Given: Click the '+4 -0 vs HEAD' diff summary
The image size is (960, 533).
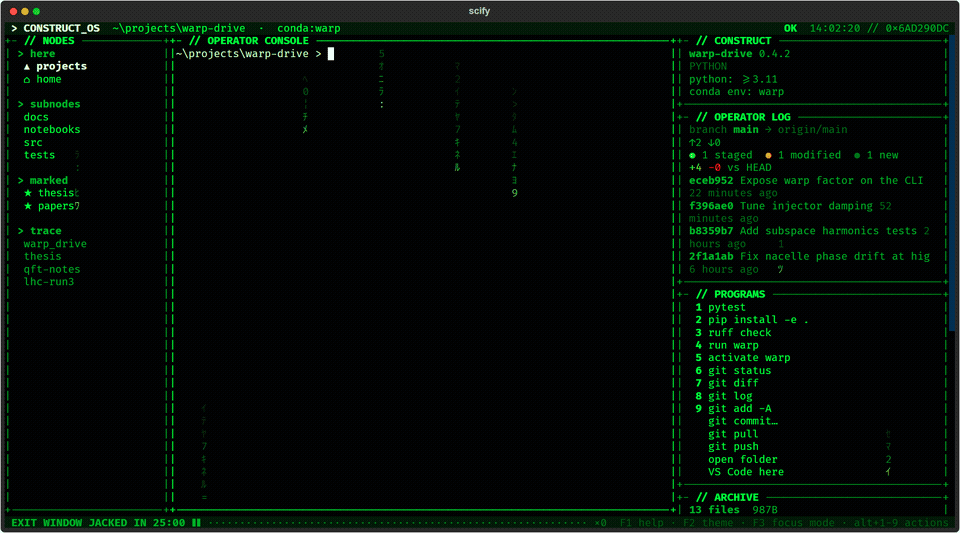Looking at the screenshot, I should (x=730, y=168).
